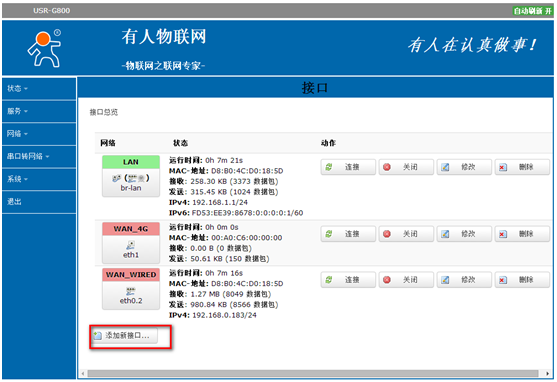Screen dimensions: 557x382
Task: Click the 动作 column header
Action: [328, 143]
